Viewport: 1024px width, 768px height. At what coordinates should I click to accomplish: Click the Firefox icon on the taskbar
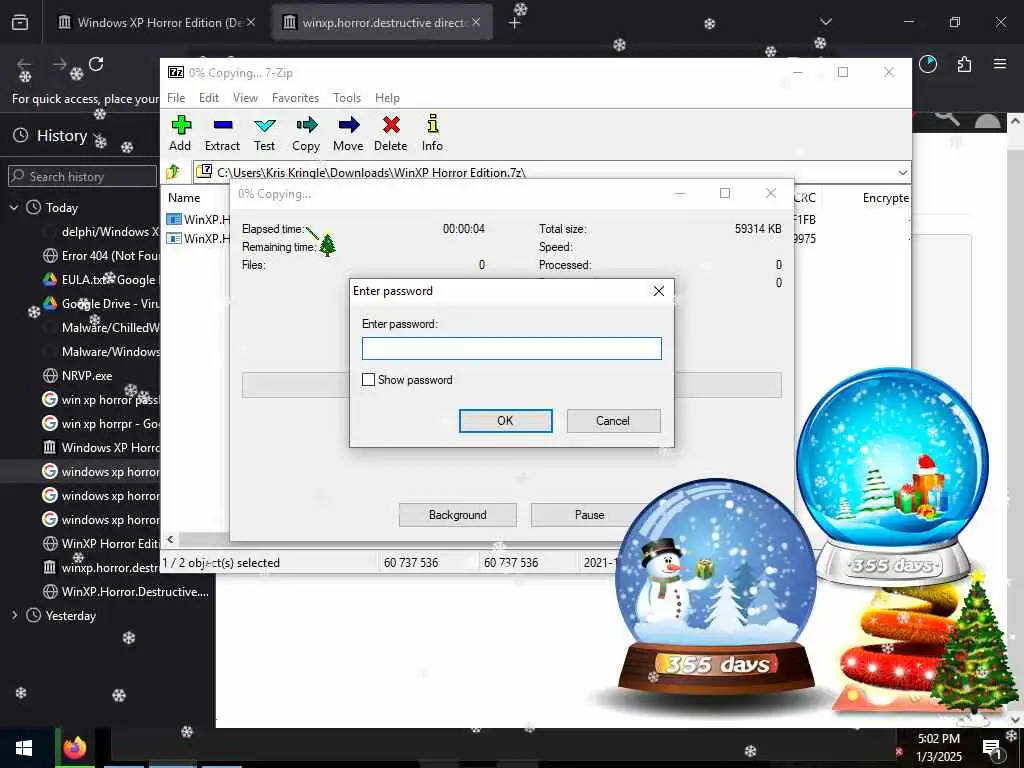74,748
